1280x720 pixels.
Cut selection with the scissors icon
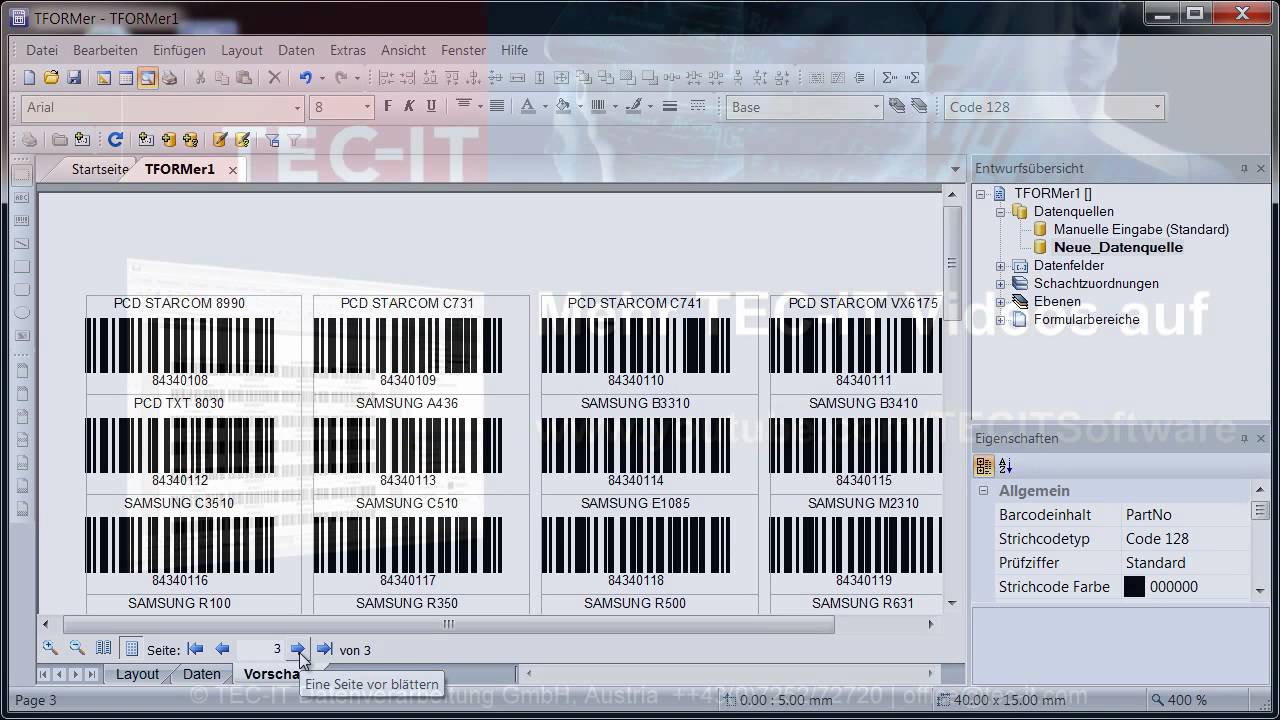(200, 77)
